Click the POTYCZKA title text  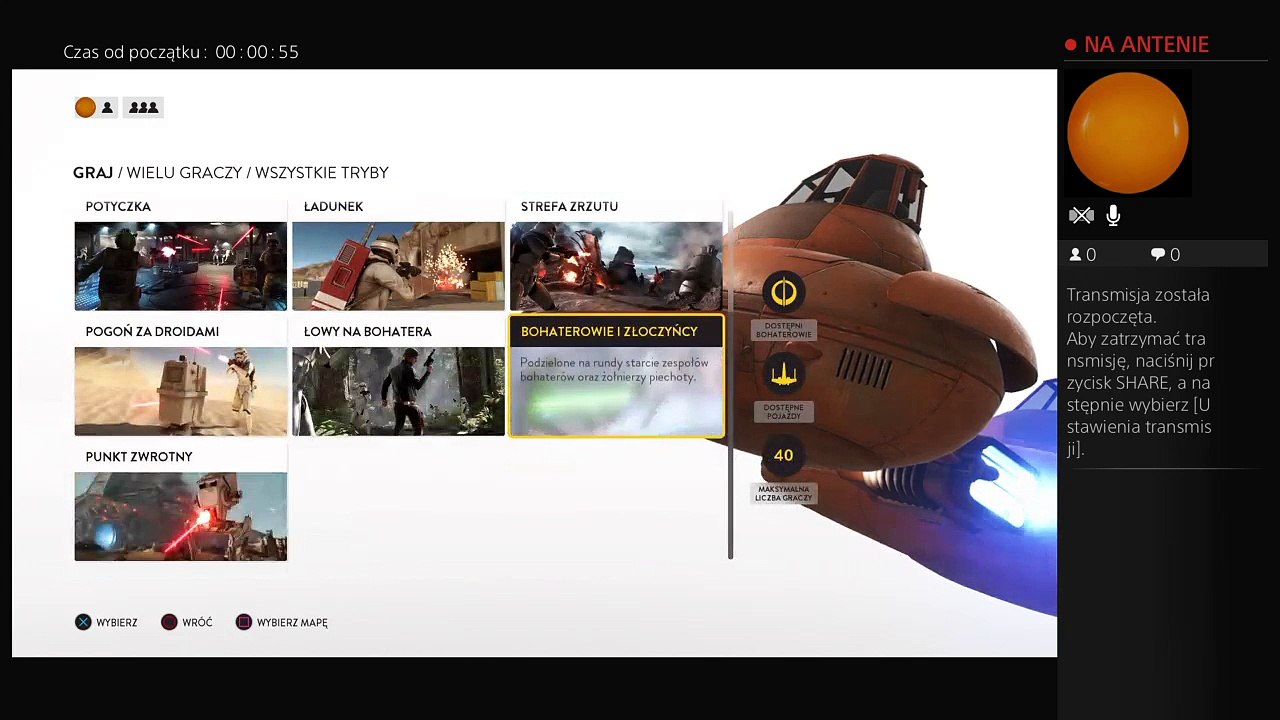(x=118, y=206)
